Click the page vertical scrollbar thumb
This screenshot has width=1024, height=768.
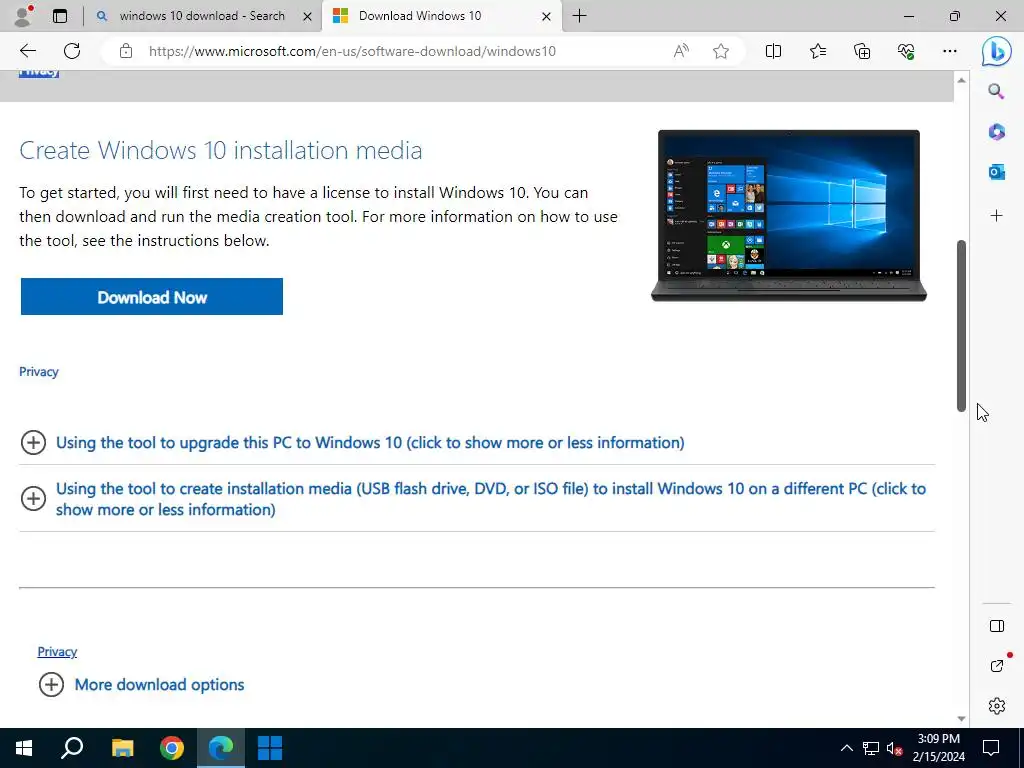coord(961,325)
